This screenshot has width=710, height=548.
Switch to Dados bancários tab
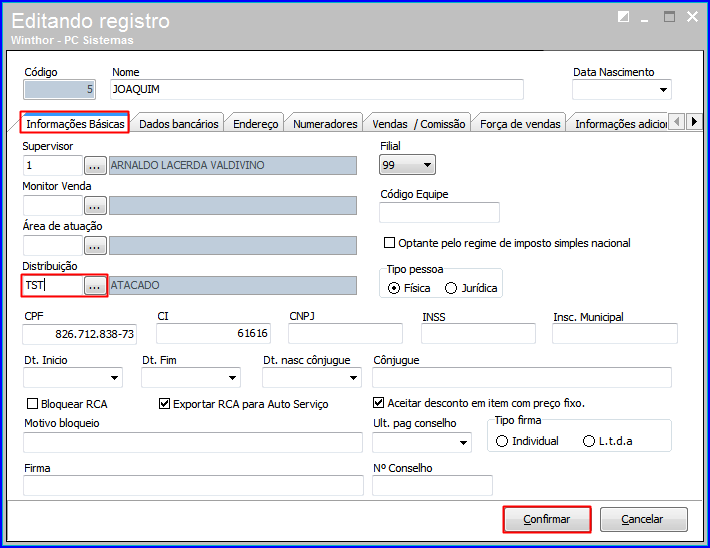[x=178, y=124]
